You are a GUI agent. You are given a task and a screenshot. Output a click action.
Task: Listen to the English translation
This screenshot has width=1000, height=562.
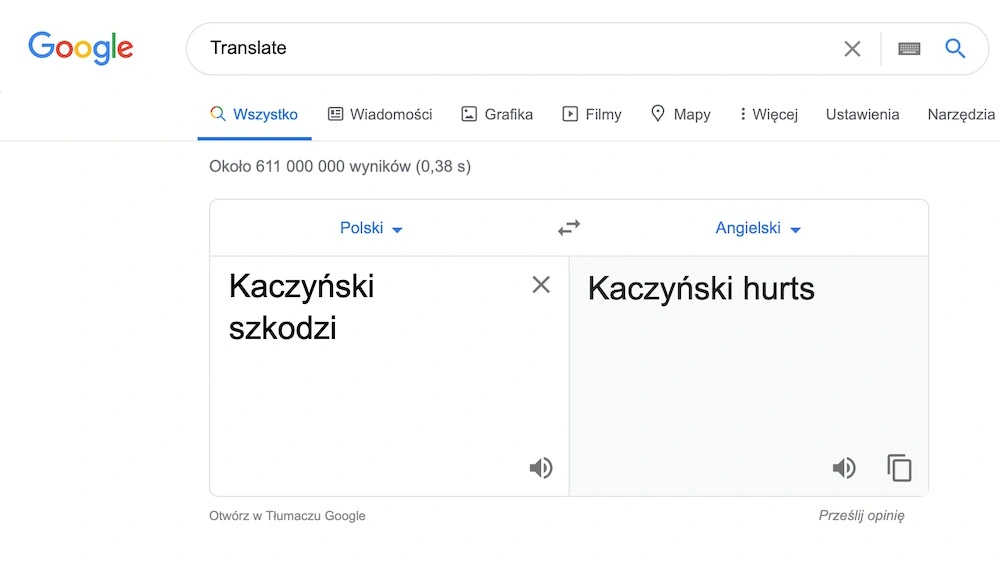coord(844,468)
